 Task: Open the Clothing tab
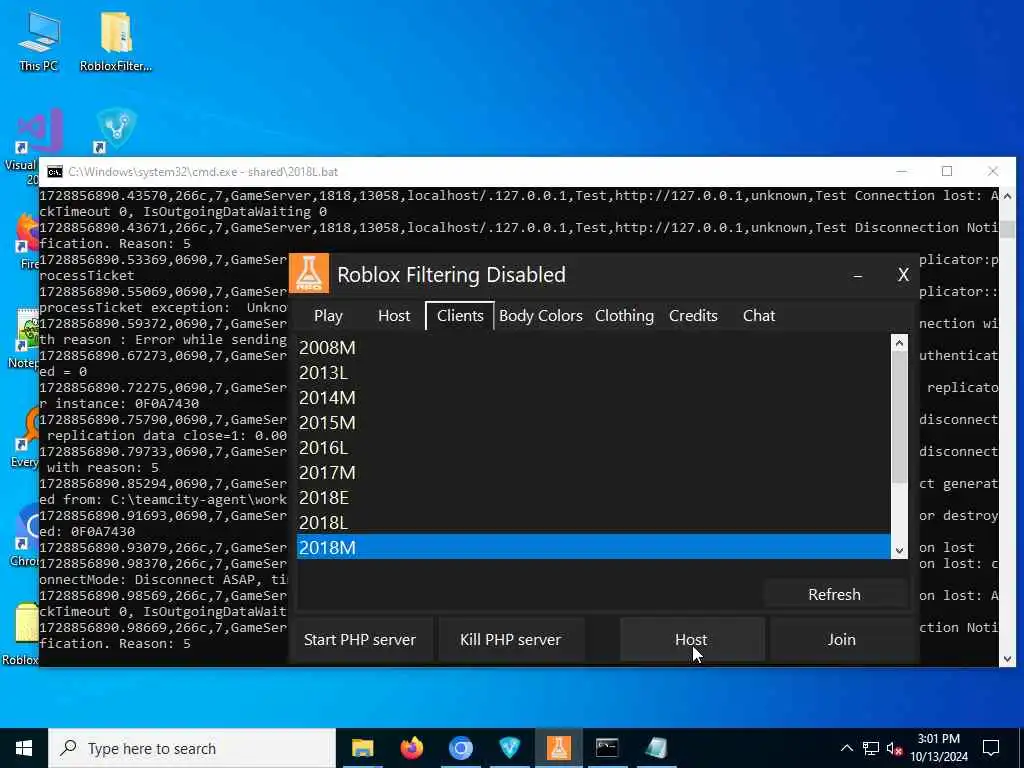(x=624, y=315)
